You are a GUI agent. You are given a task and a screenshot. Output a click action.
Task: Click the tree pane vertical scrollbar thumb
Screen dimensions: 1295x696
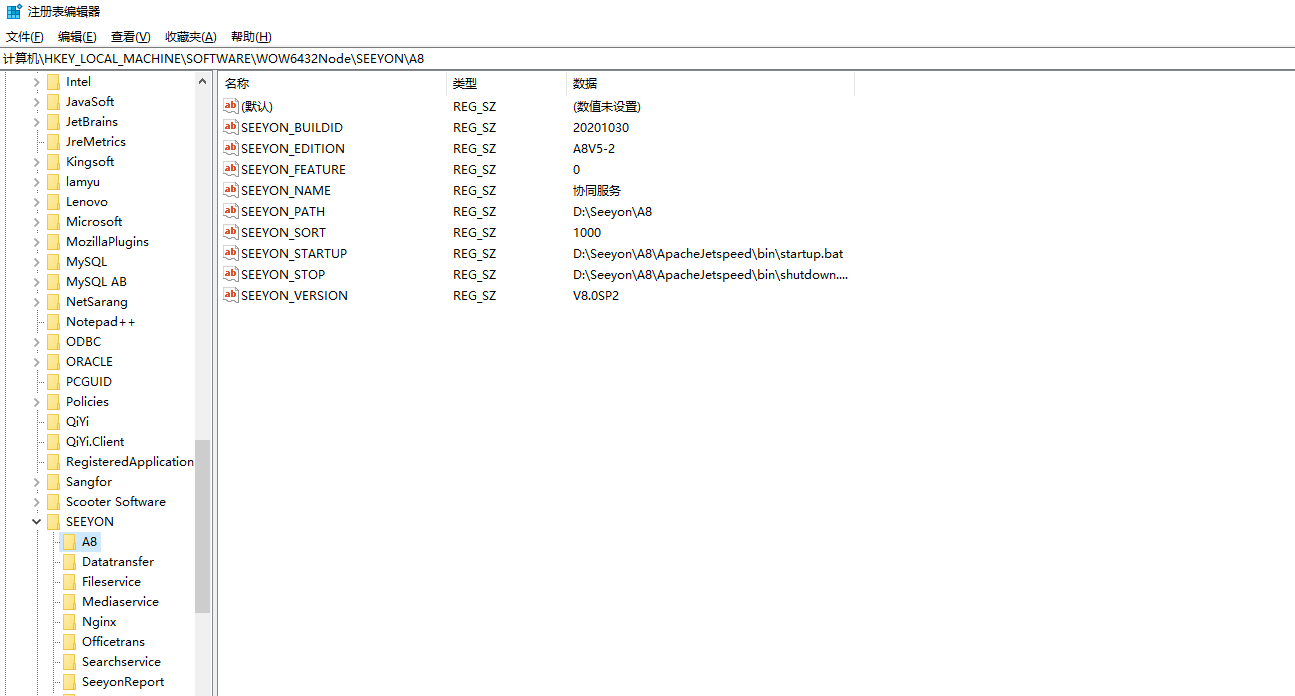click(203, 526)
